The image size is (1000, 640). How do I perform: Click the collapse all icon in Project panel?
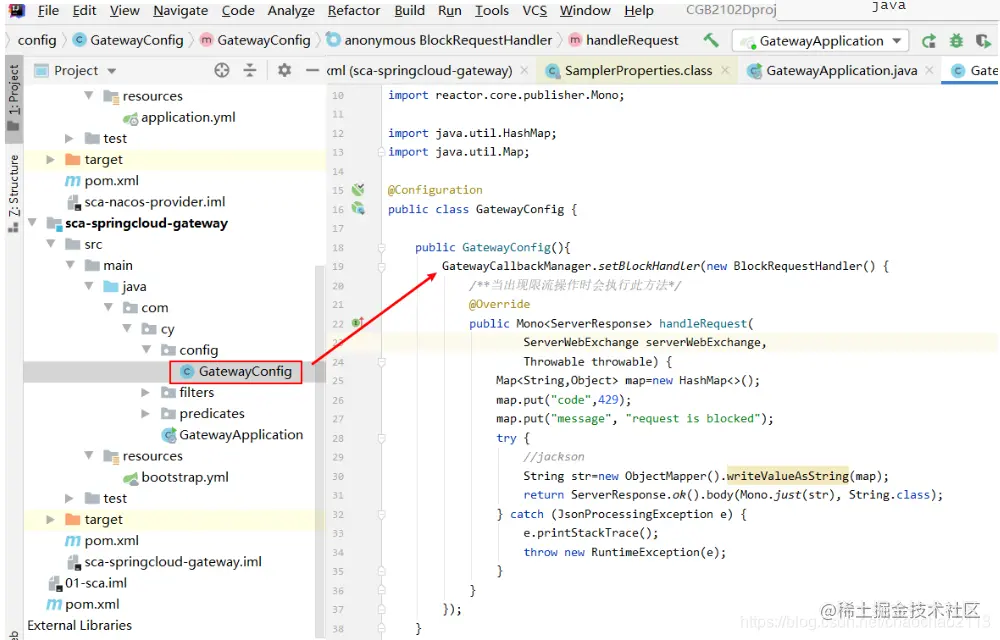[250, 70]
